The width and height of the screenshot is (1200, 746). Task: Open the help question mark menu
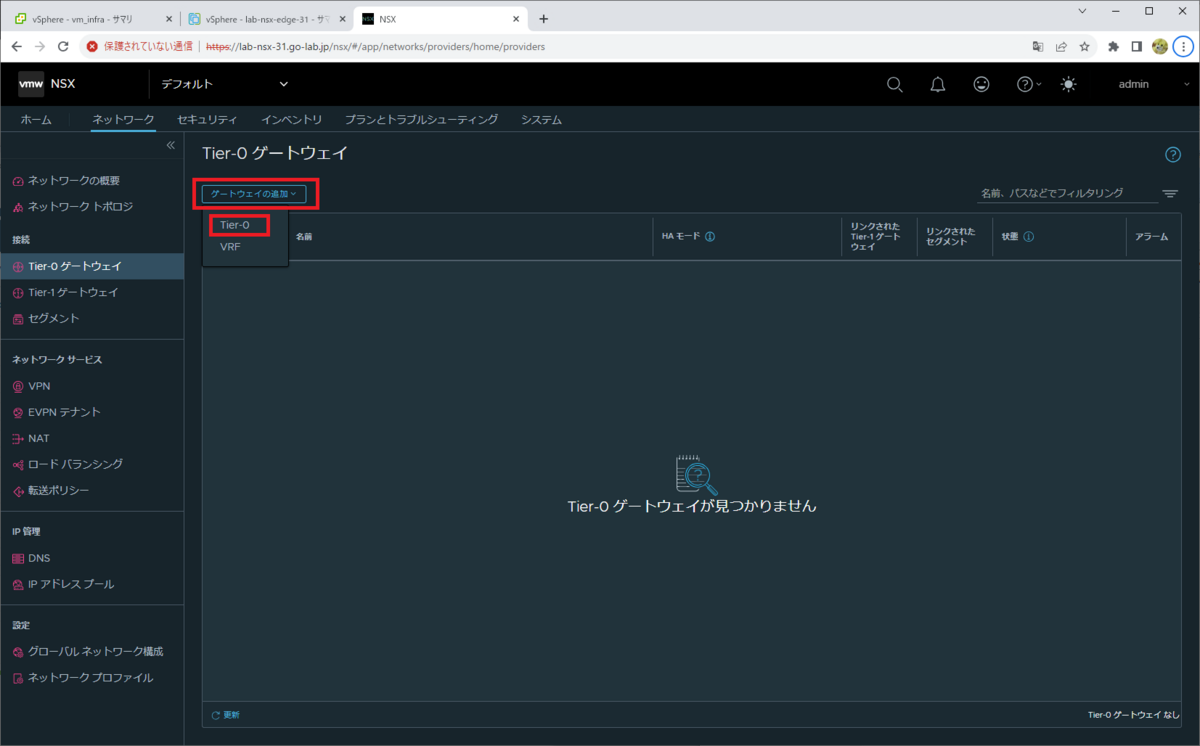click(x=1028, y=84)
